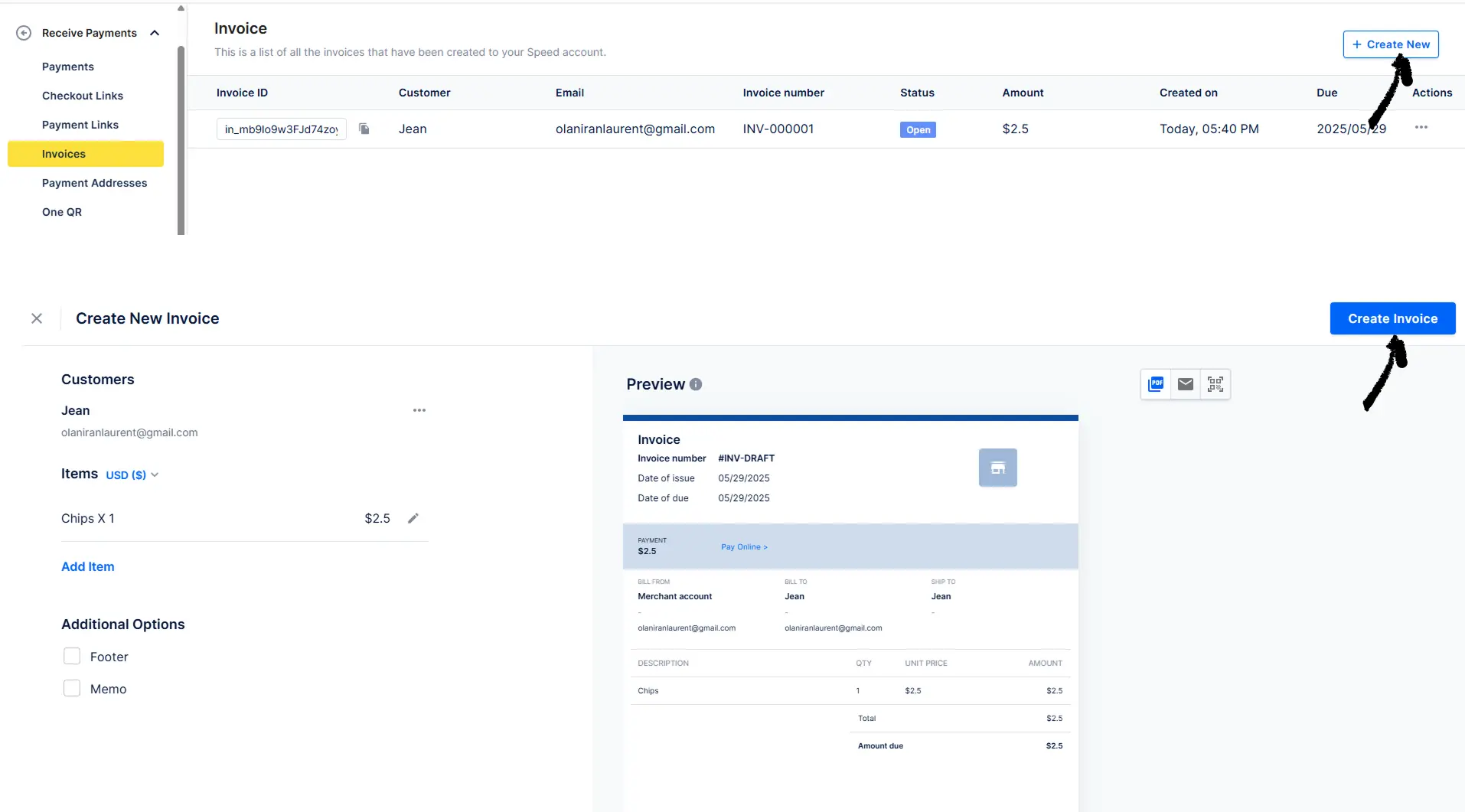Copy the invoice ID using the copy icon
This screenshot has width=1465, height=812.
(x=364, y=129)
